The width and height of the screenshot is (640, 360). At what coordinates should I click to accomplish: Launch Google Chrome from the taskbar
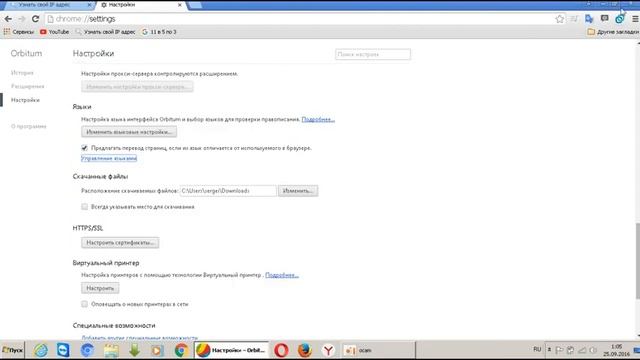(x=181, y=350)
